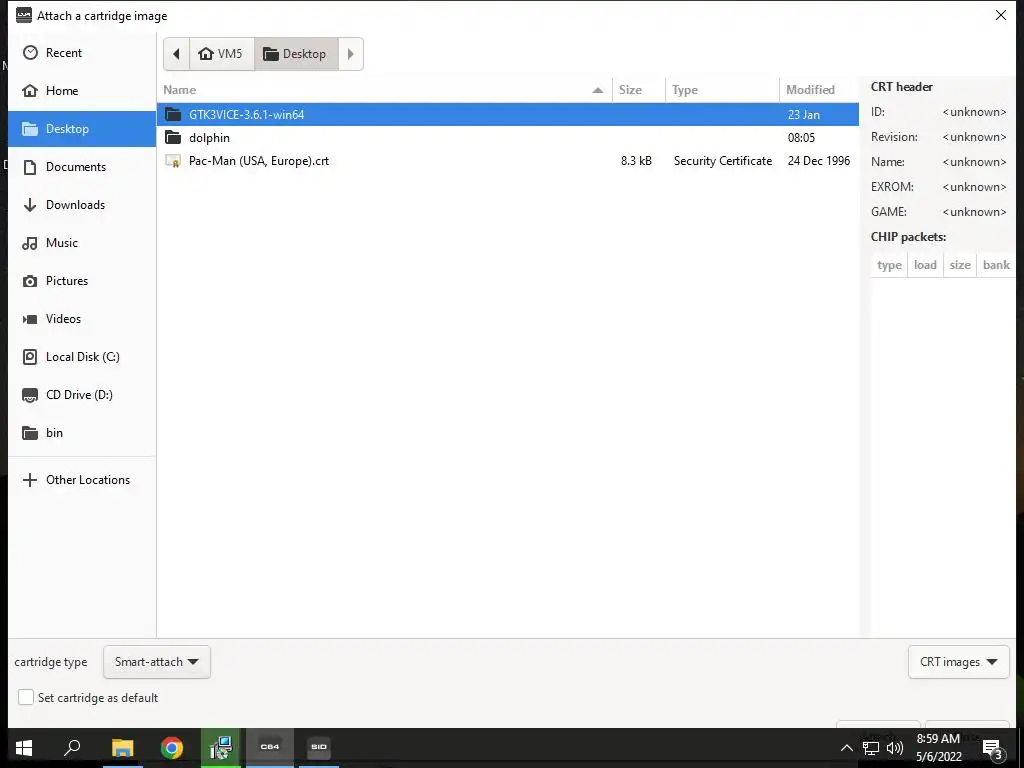Sort files by Modified column

click(819, 90)
